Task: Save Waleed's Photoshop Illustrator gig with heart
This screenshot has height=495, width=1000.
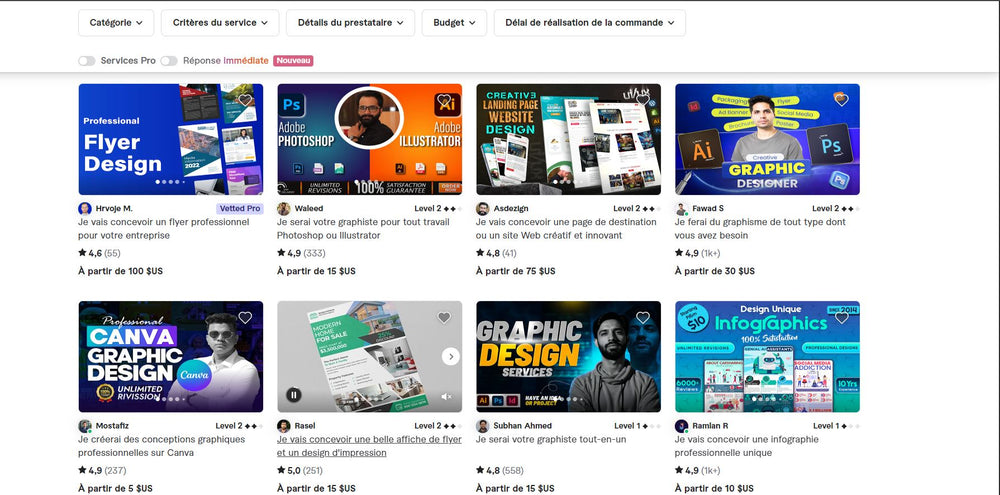Action: click(x=445, y=100)
